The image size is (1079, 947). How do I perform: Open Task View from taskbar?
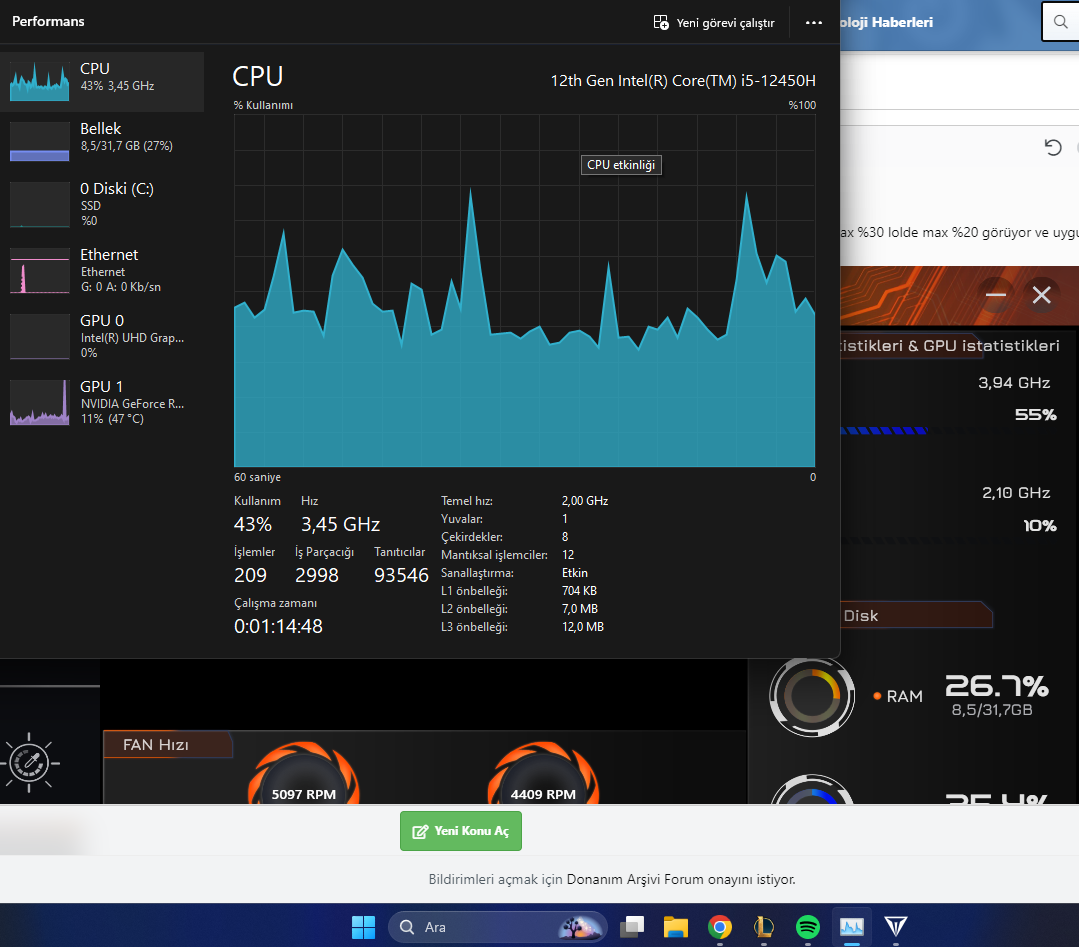point(632,927)
